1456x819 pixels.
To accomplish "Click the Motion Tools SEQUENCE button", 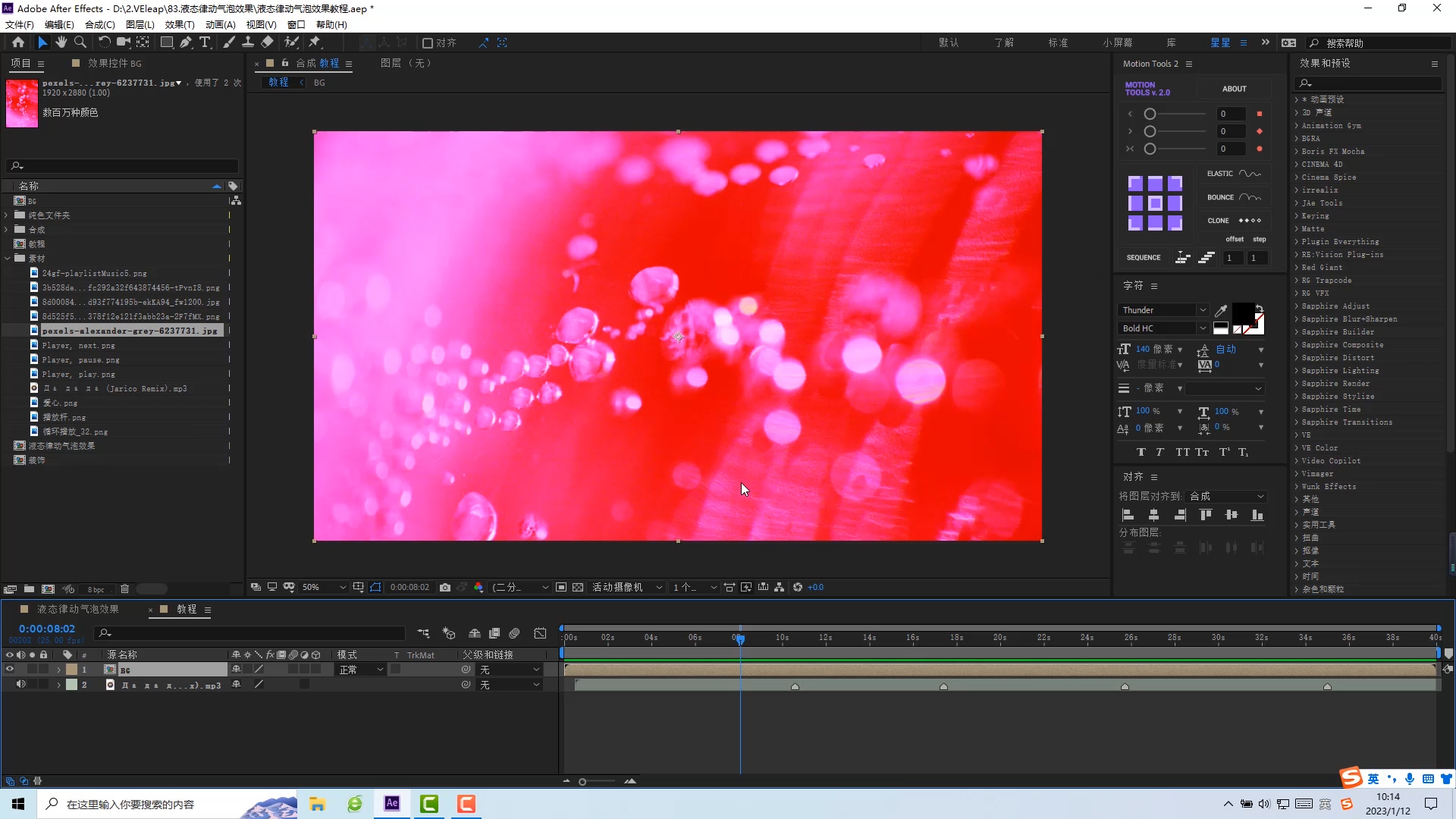I will click(x=1144, y=258).
